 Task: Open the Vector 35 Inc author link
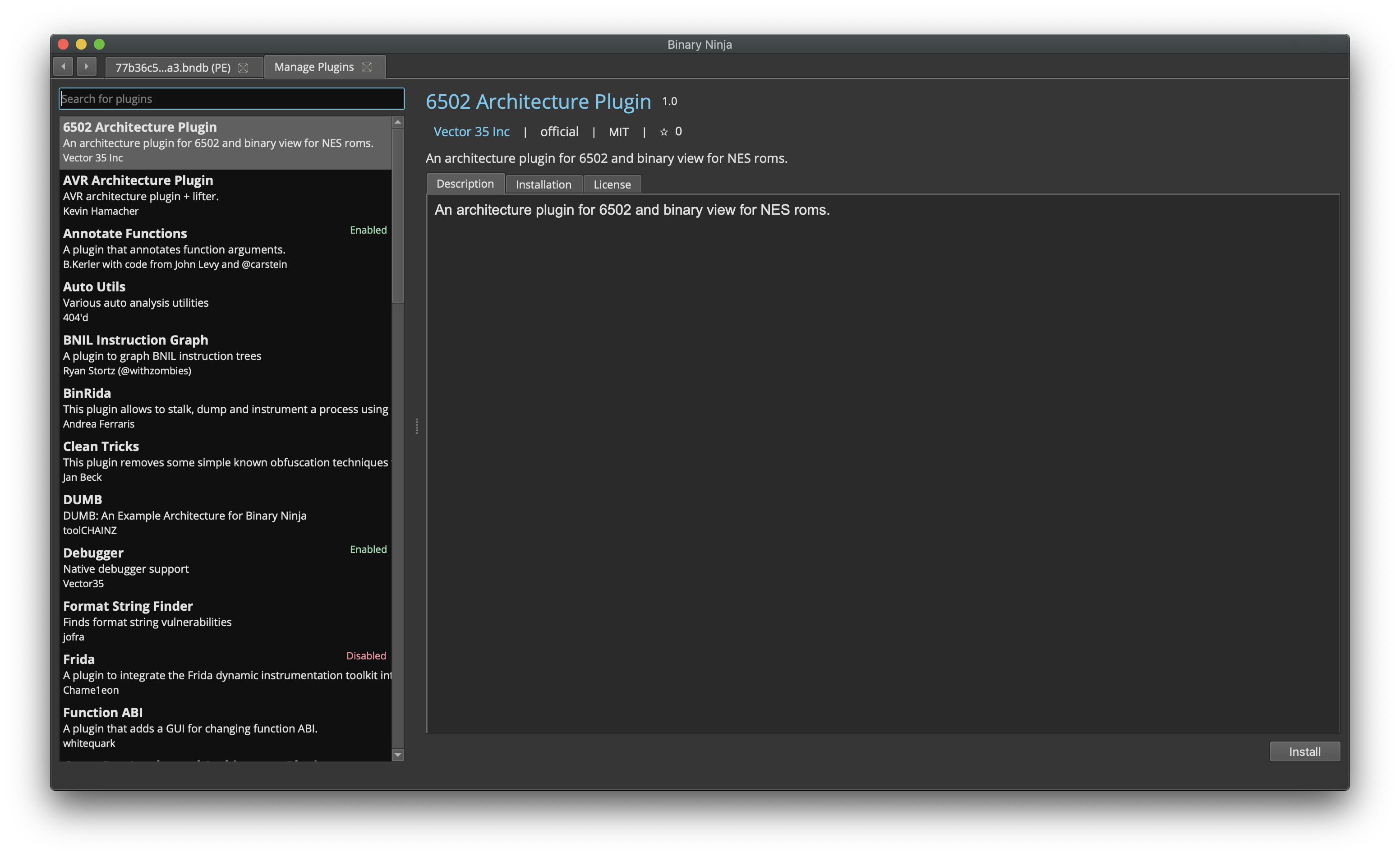click(x=472, y=131)
